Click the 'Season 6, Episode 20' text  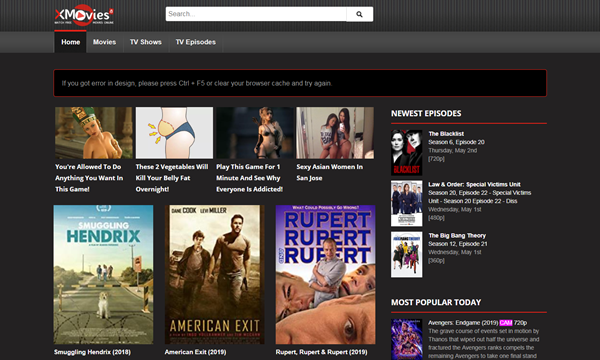click(457, 142)
